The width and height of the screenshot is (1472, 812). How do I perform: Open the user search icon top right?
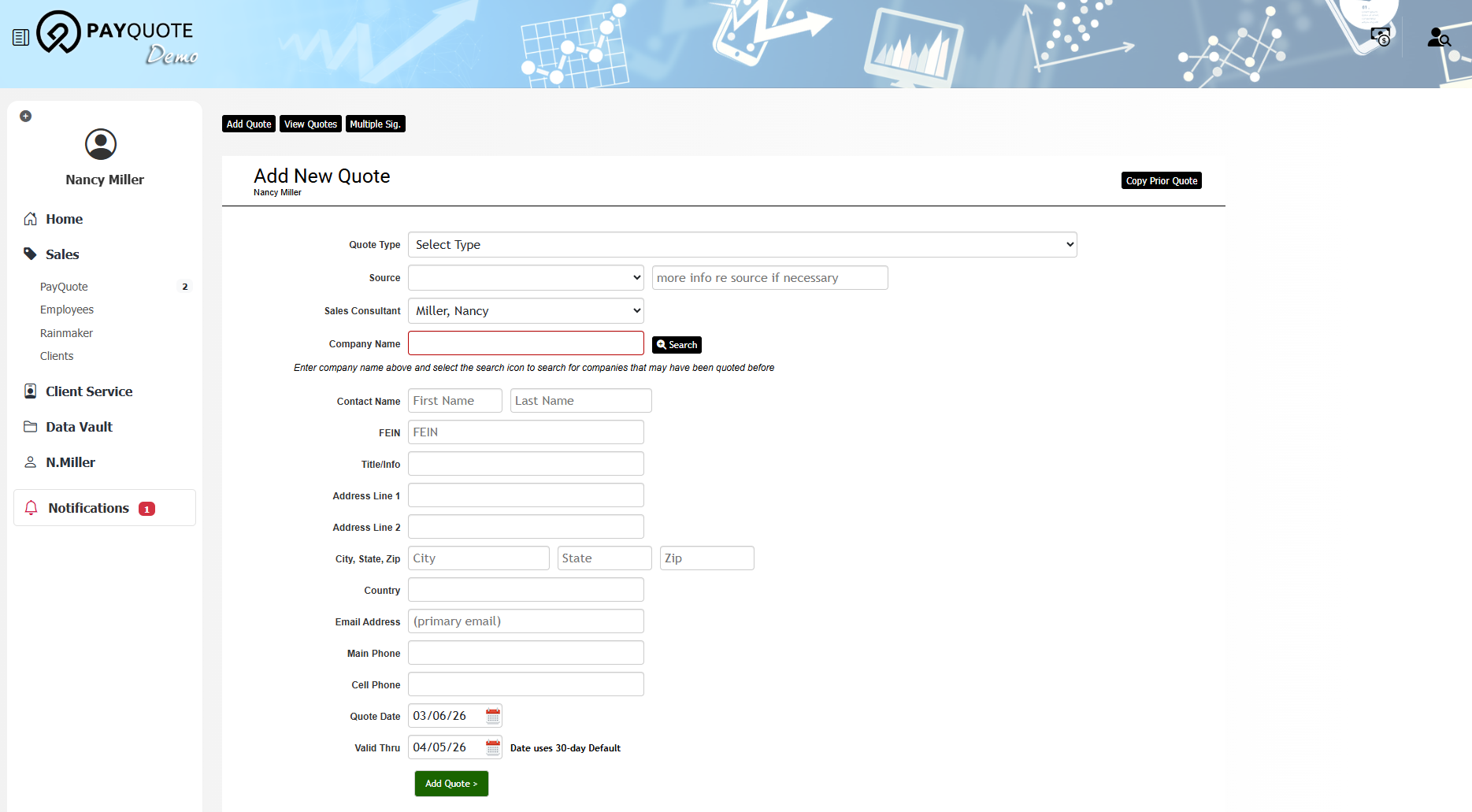coord(1438,37)
